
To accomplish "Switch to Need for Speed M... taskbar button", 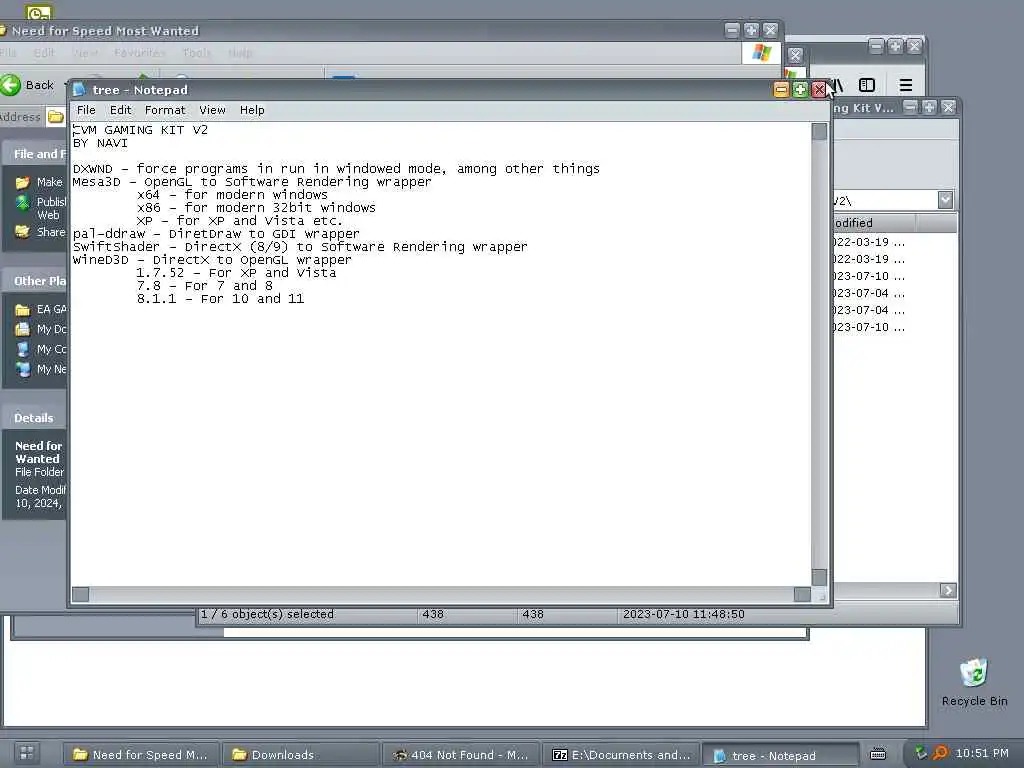I will pyautogui.click(x=140, y=755).
